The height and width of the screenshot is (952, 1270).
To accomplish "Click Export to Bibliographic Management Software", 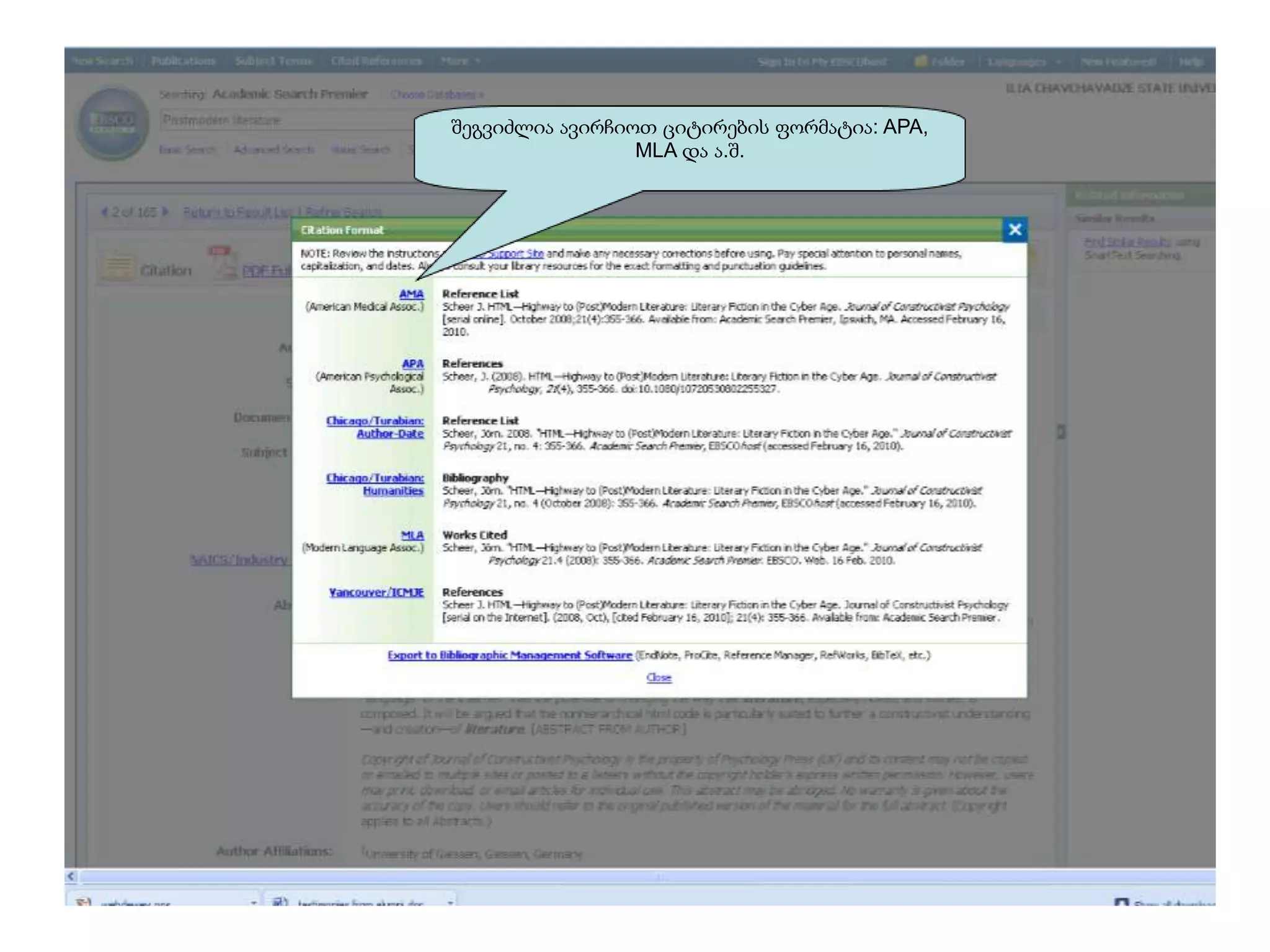I will click(509, 655).
